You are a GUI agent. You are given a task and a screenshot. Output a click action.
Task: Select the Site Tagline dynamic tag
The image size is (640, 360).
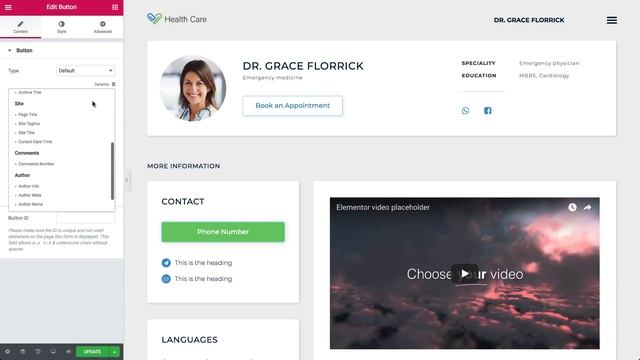(x=29, y=124)
